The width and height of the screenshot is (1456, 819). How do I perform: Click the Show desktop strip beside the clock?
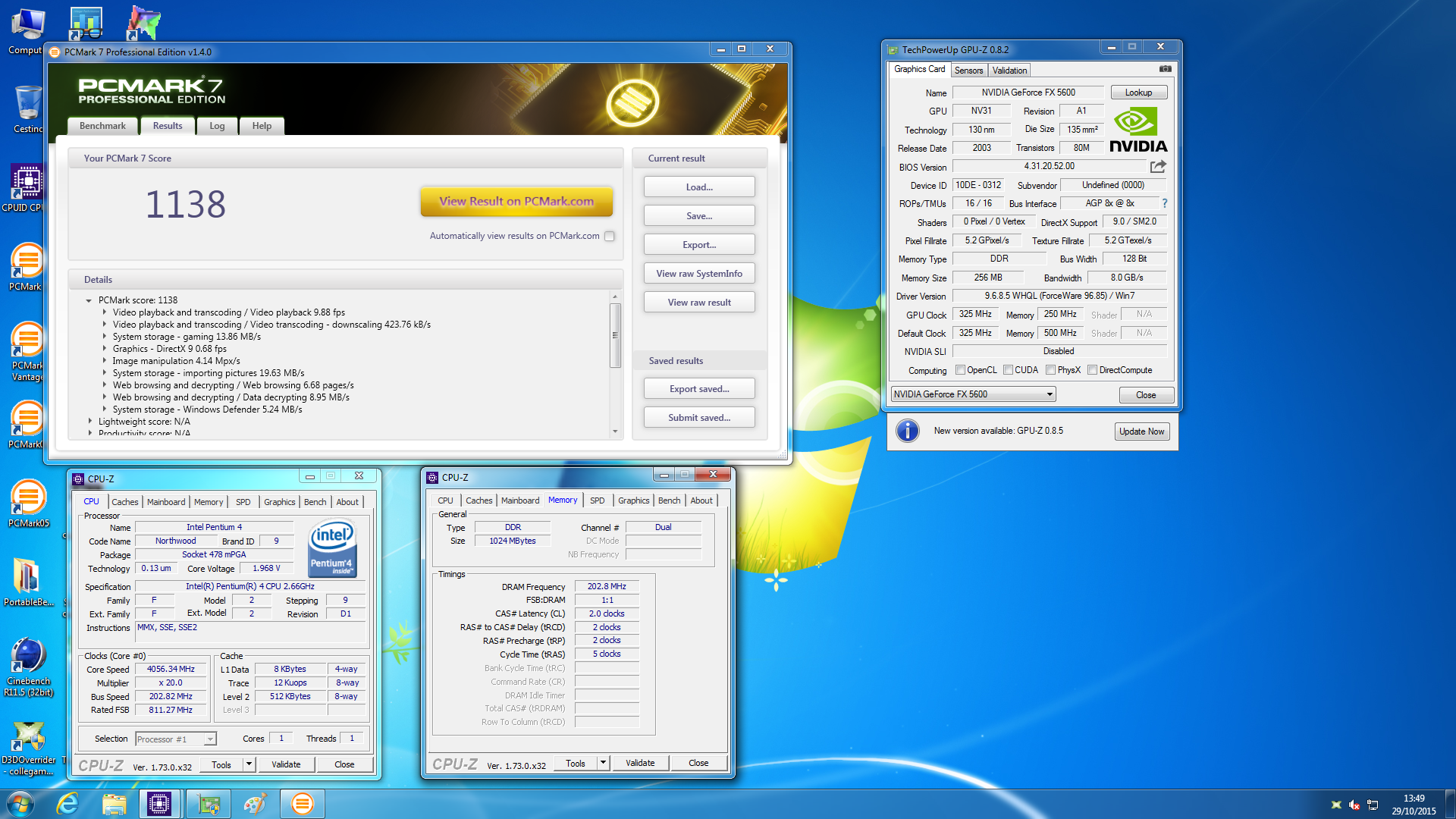click(x=1450, y=804)
